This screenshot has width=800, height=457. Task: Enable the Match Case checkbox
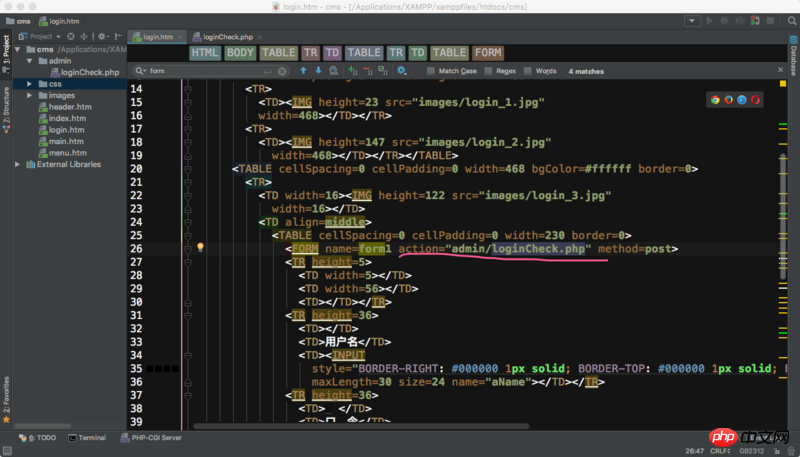430,71
